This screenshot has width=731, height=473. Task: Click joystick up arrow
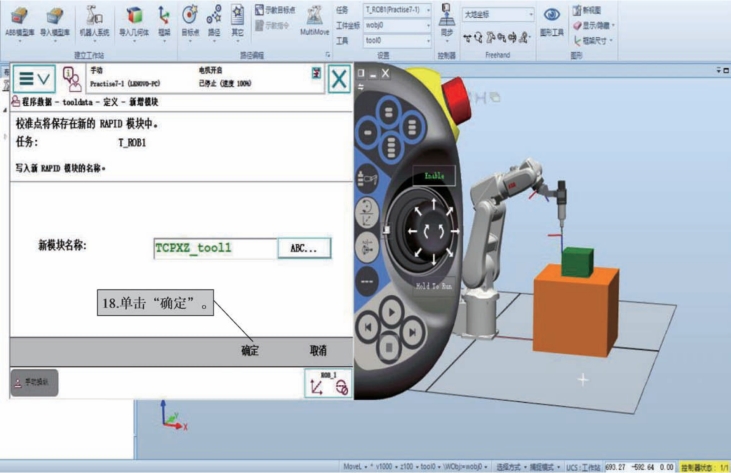434,204
